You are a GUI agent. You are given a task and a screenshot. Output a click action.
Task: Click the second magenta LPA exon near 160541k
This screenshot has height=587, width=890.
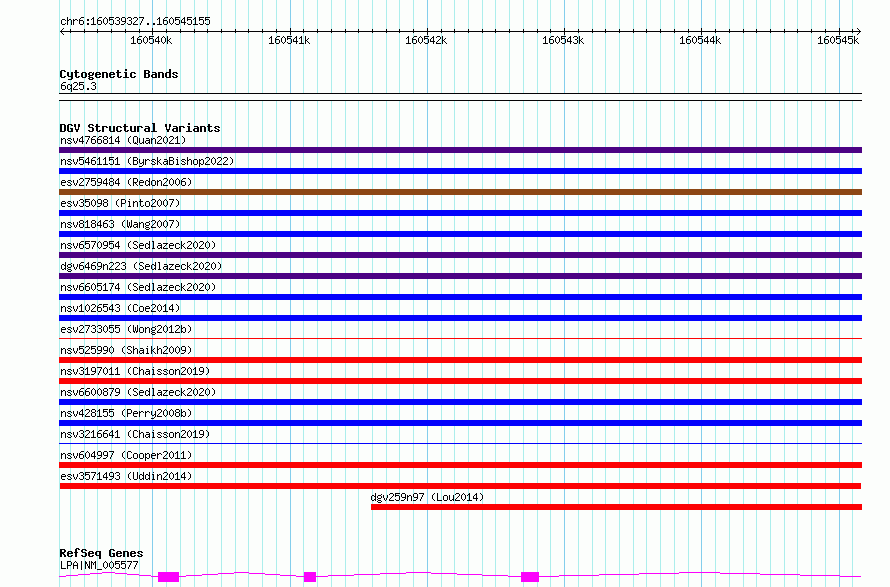pos(310,577)
